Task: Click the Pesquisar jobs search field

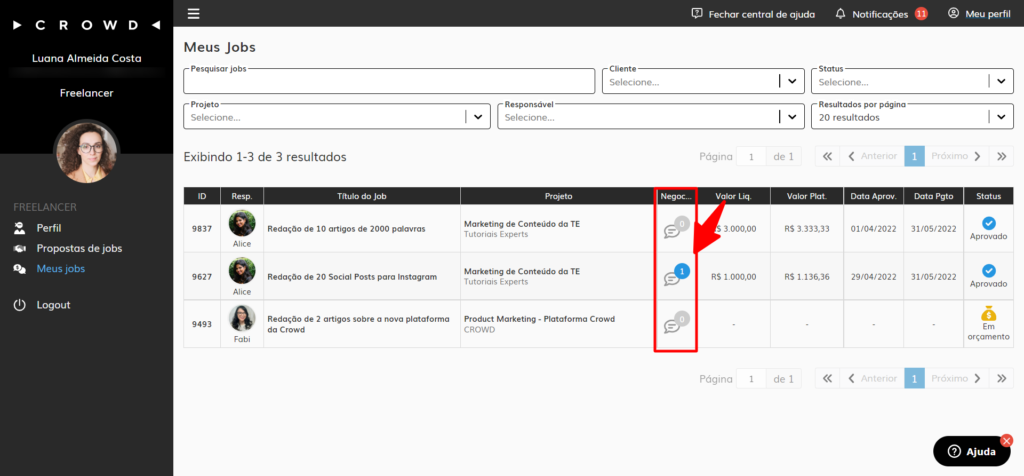Action: [390, 82]
